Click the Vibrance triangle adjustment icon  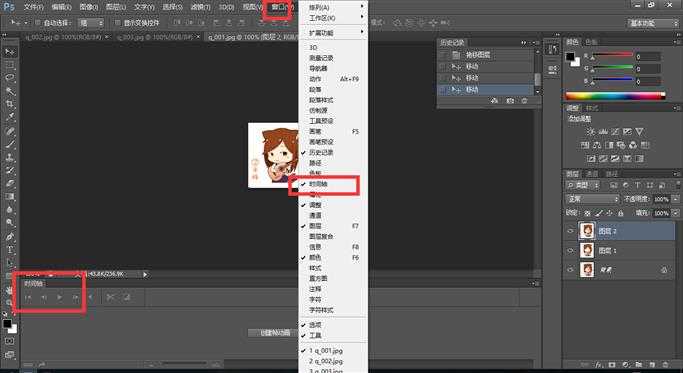tap(639, 131)
